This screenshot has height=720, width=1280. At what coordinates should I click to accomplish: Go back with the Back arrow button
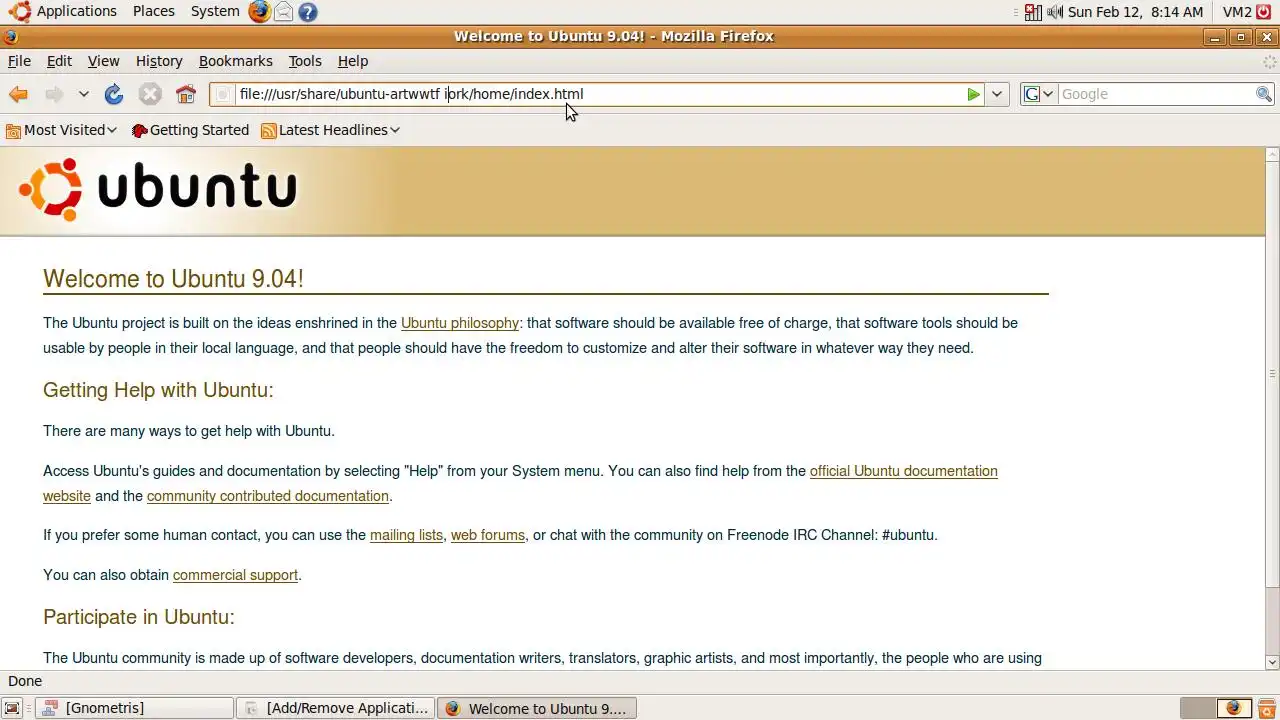pyautogui.click(x=18, y=94)
